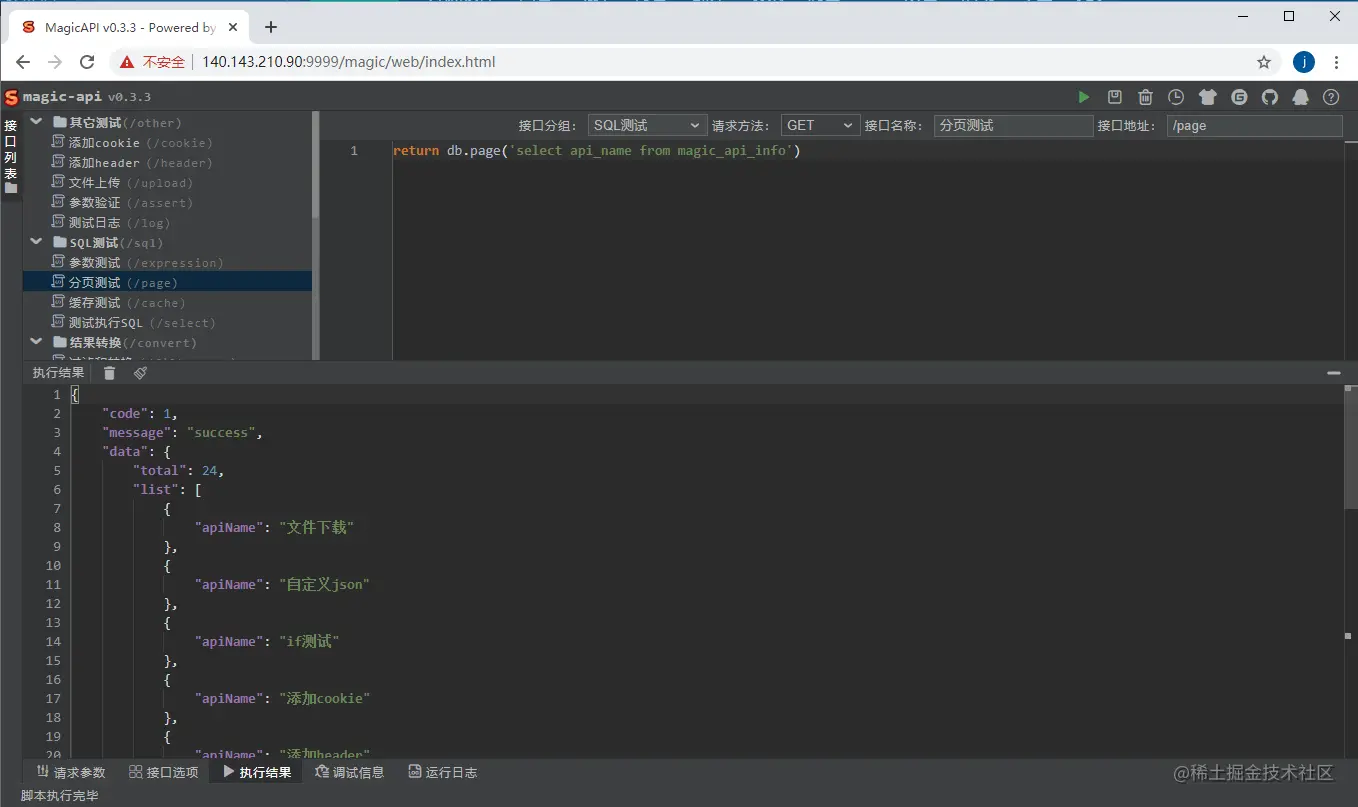Click the "apiName": "文件下载" result line
The width and height of the screenshot is (1358, 807).
(x=275, y=527)
